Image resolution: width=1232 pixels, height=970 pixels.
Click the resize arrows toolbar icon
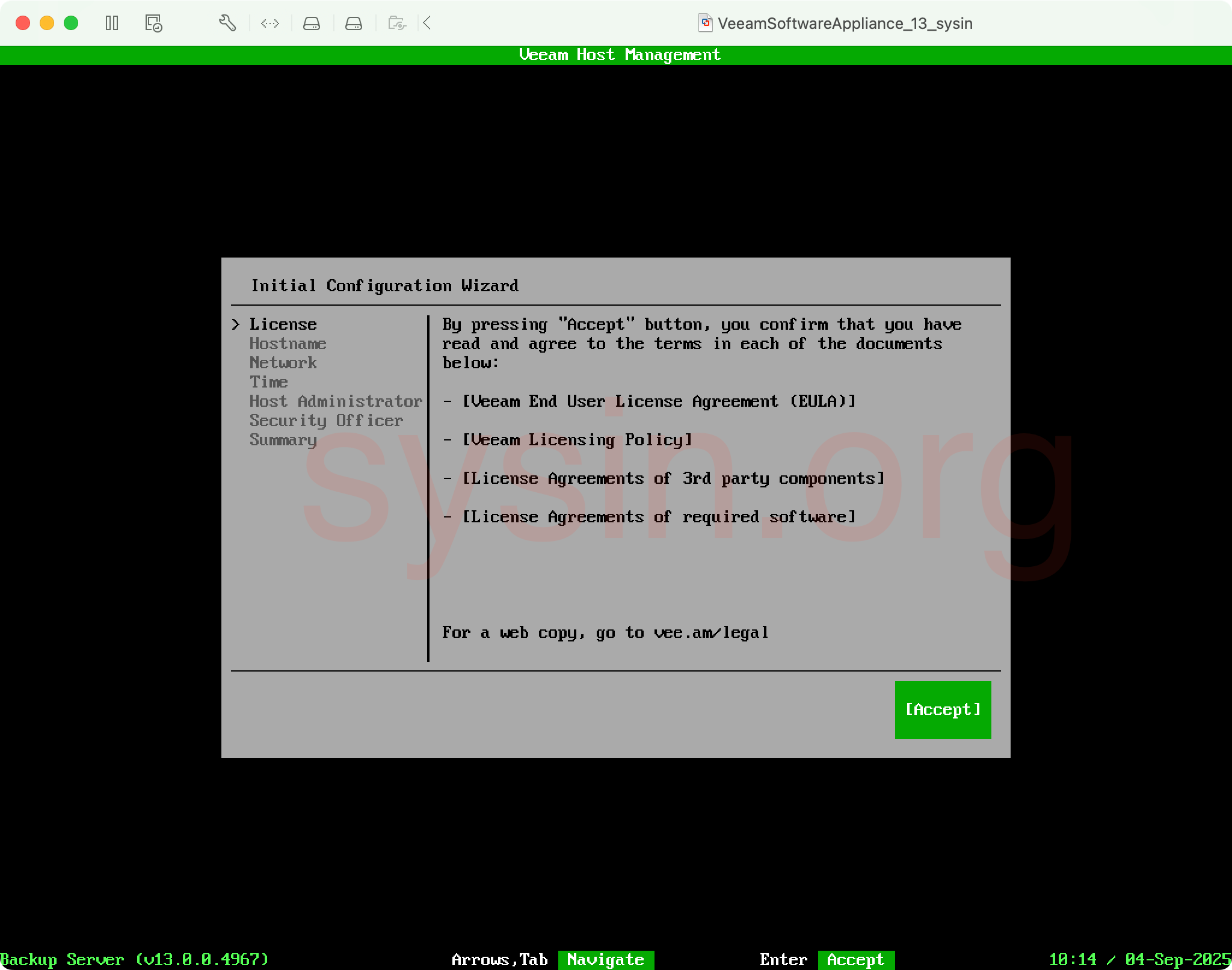pyautogui.click(x=269, y=23)
